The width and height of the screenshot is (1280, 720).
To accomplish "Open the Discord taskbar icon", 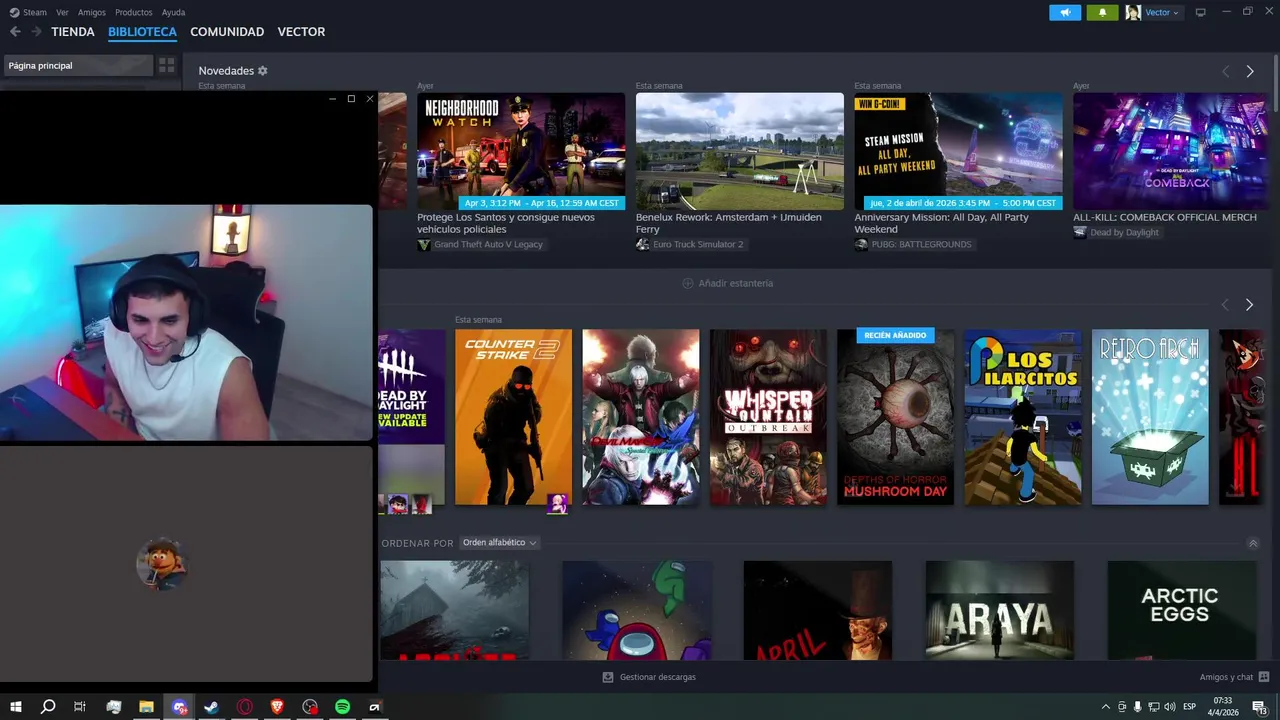I will [179, 707].
